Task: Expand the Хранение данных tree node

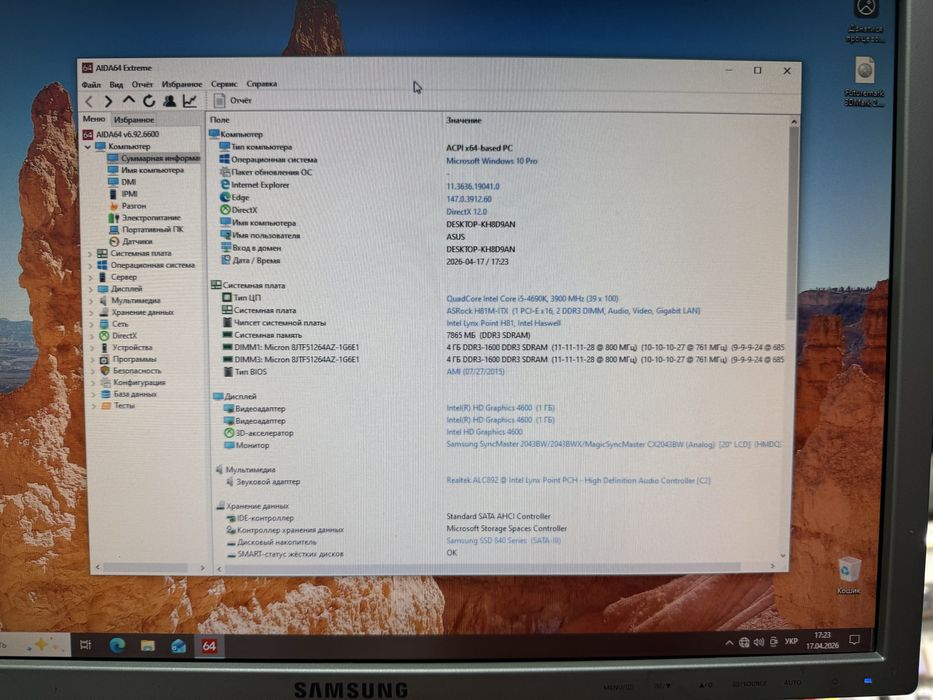Action: [x=92, y=312]
